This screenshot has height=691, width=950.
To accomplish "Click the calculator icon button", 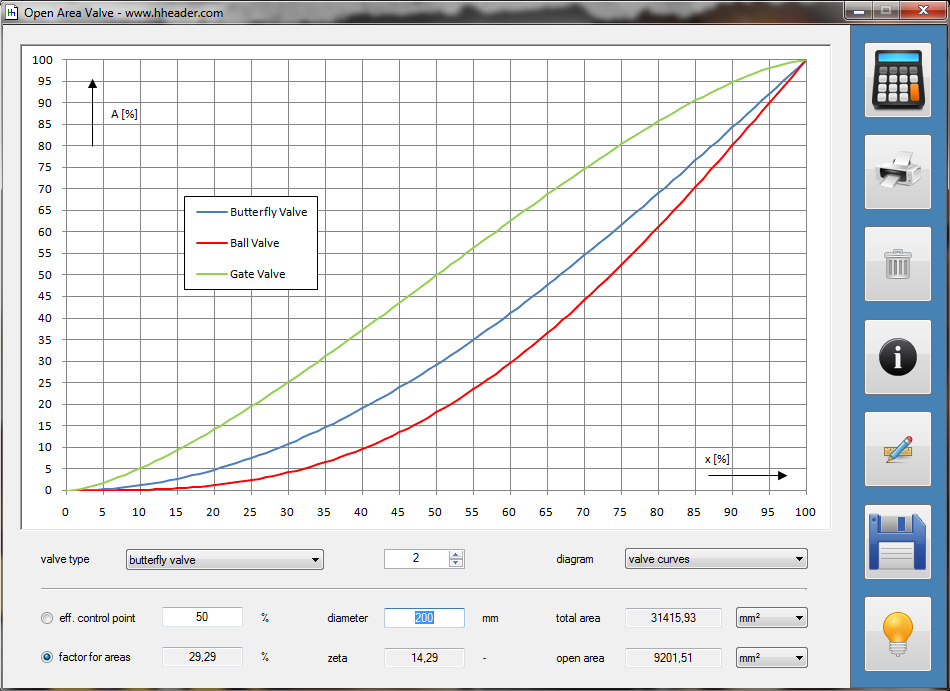I will coord(897,80).
